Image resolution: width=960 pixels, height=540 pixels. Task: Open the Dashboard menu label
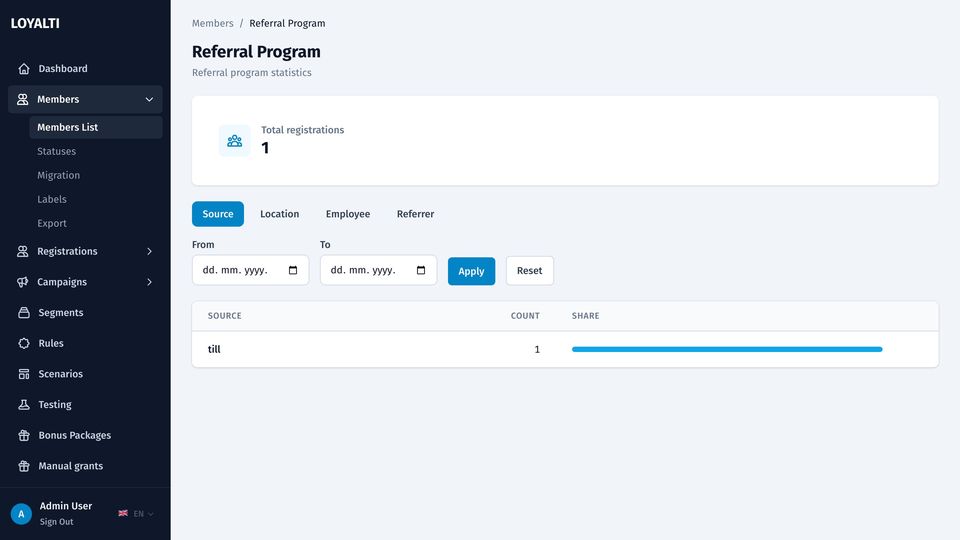(x=63, y=69)
